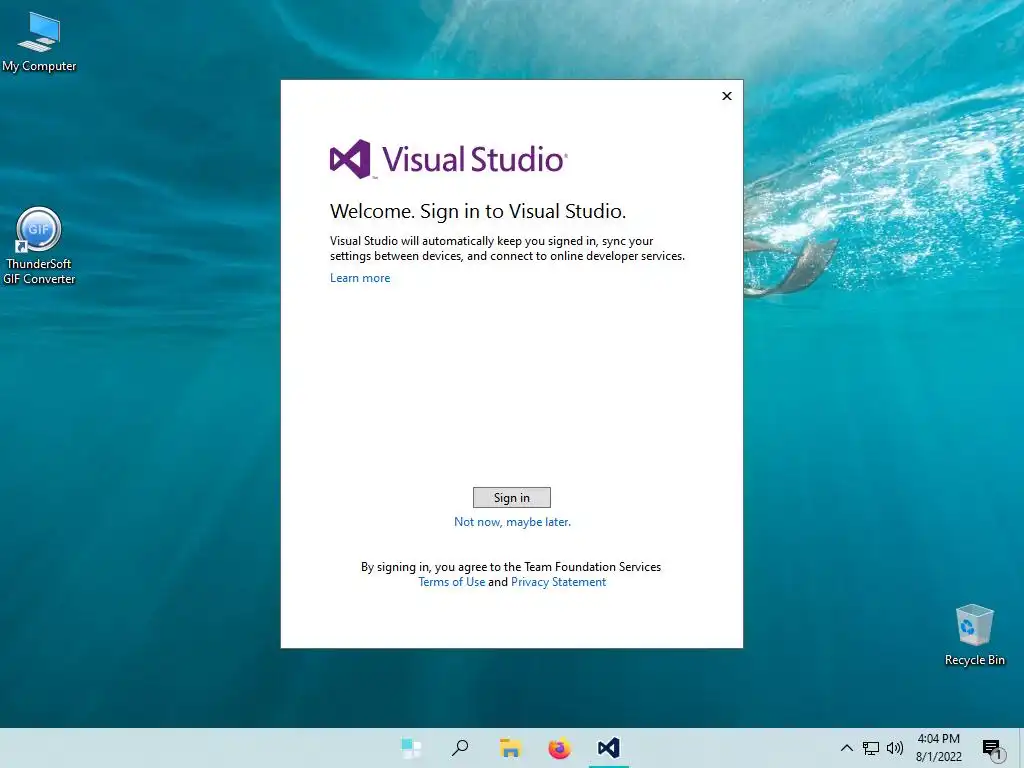
Task: Click Visual Studio taskbar icon
Action: pyautogui.click(x=609, y=748)
